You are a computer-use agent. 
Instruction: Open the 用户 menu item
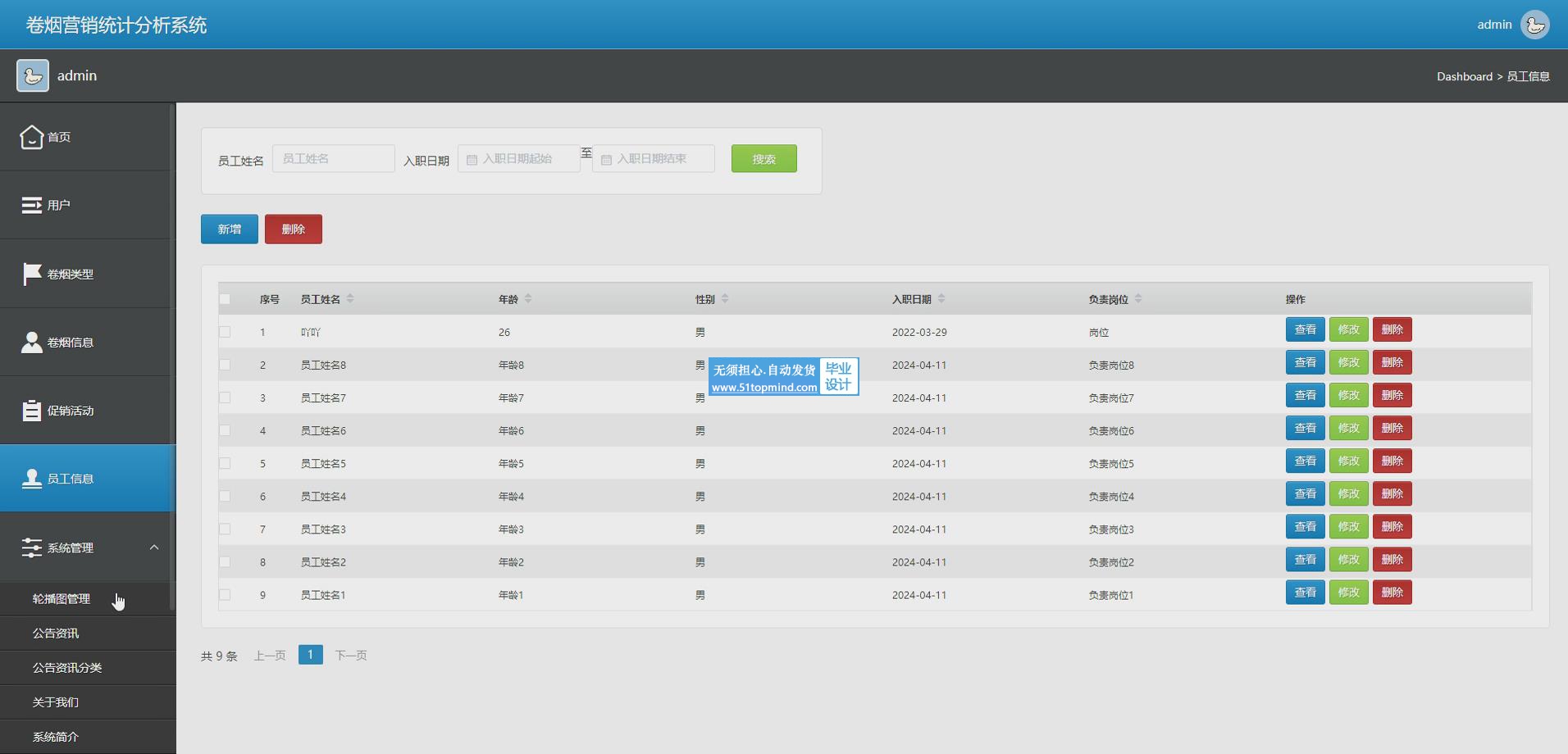click(87, 205)
